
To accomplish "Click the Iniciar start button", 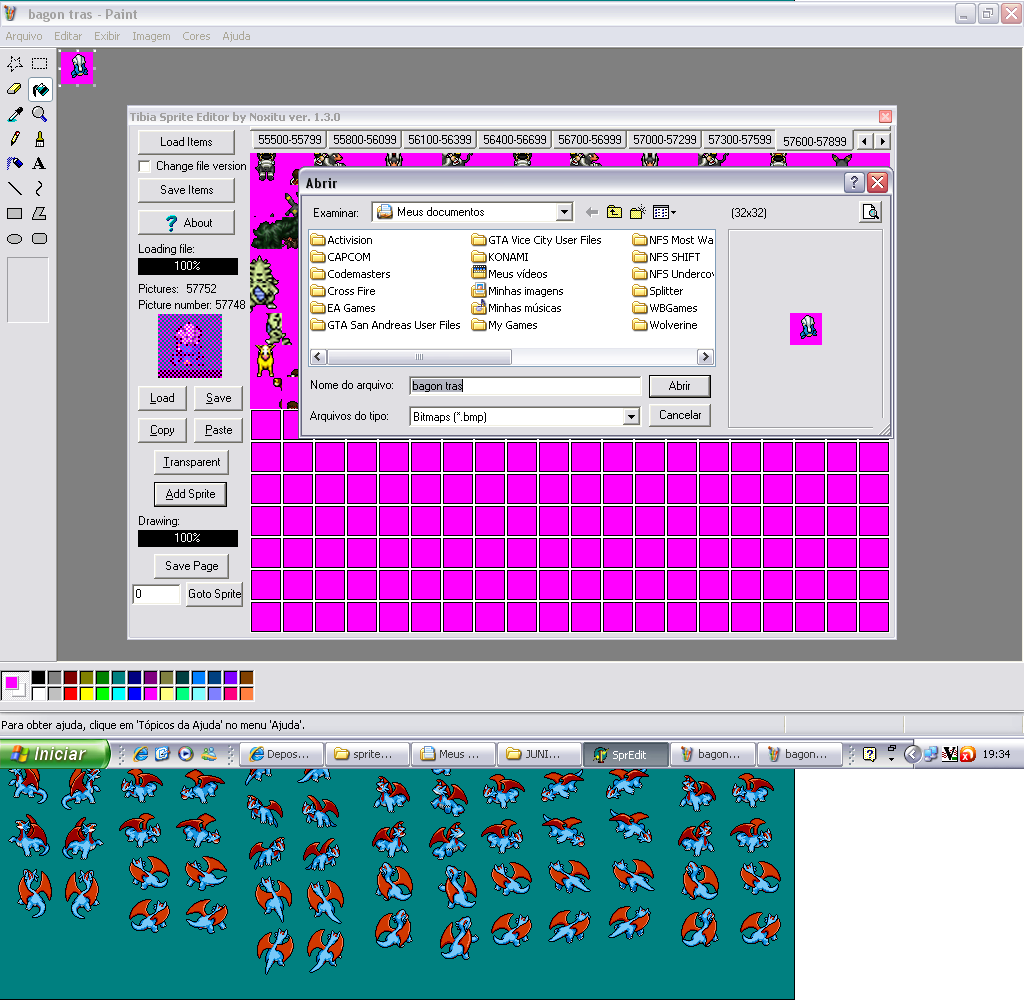I will [x=53, y=754].
